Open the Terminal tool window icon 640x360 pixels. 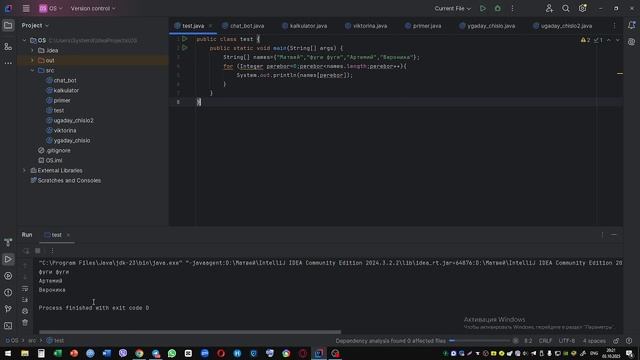tap(8, 326)
